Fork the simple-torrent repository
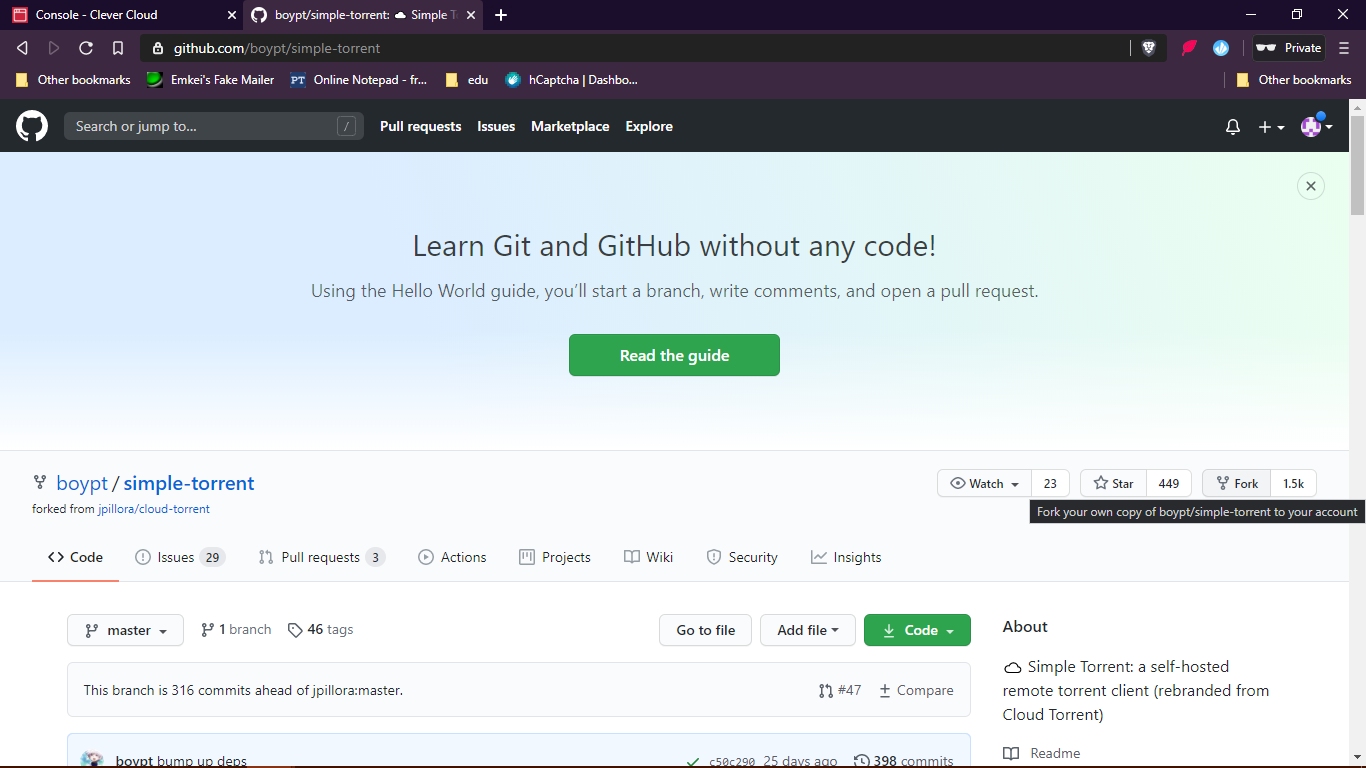Viewport: 1366px width, 768px height. tap(1237, 484)
